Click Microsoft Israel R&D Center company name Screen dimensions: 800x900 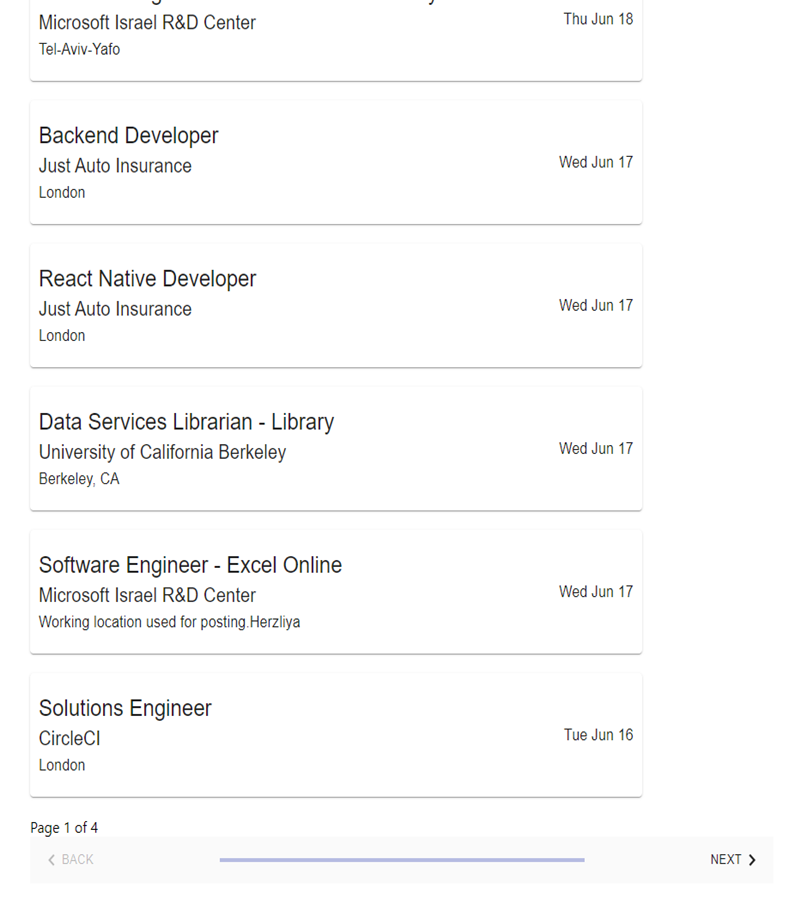pos(147,22)
